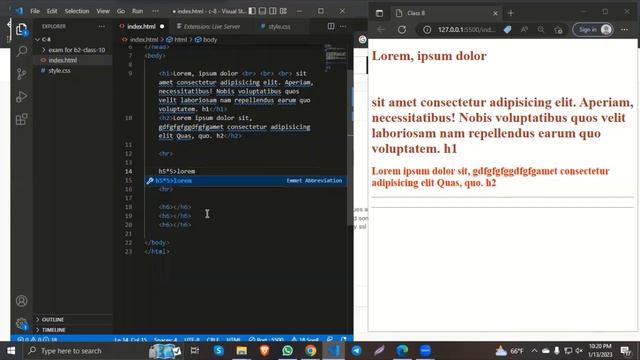The height and width of the screenshot is (360, 640).
Task: Show hidden system tray icons chevron
Action: click(534, 351)
